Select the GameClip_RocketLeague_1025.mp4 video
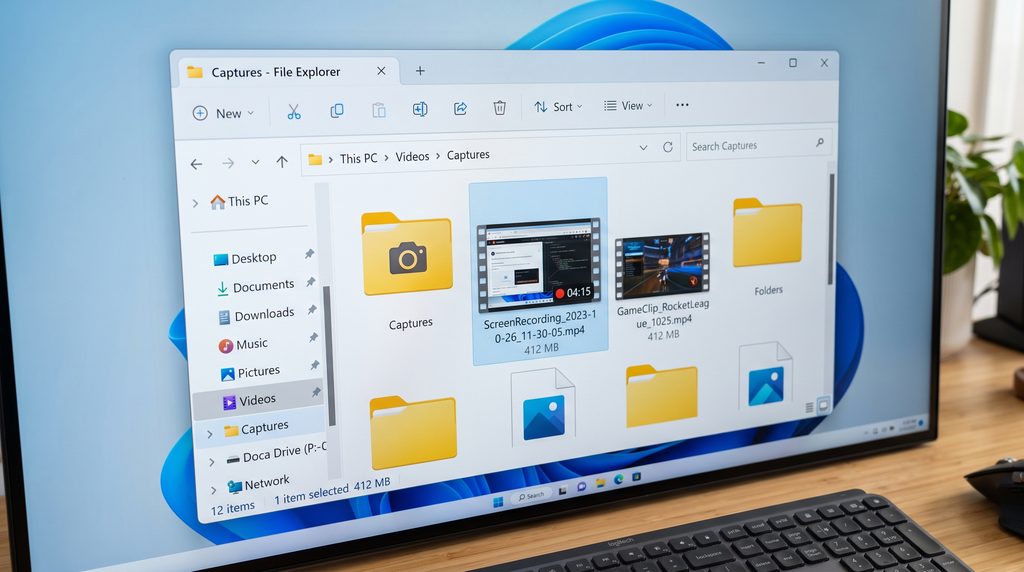1024x572 pixels. point(663,286)
